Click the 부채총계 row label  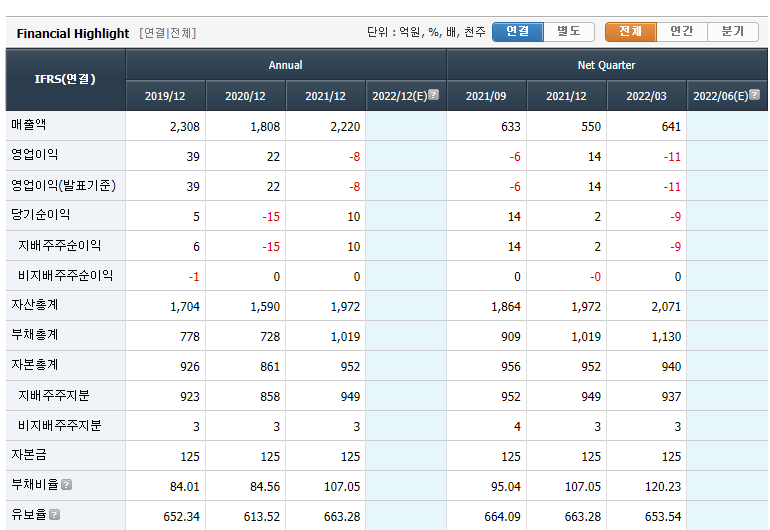pos(34,335)
